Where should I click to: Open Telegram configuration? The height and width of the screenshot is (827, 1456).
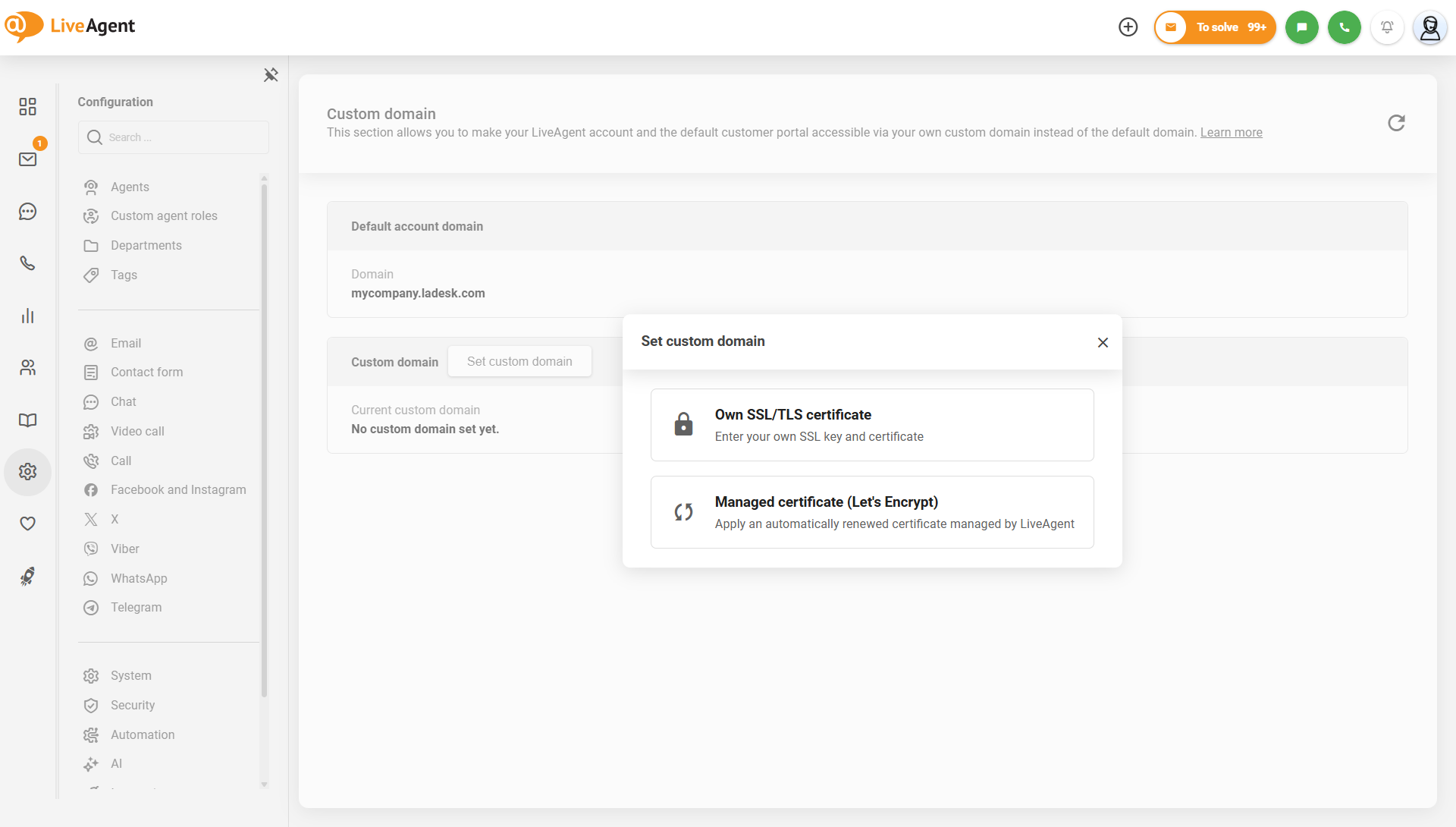click(136, 608)
